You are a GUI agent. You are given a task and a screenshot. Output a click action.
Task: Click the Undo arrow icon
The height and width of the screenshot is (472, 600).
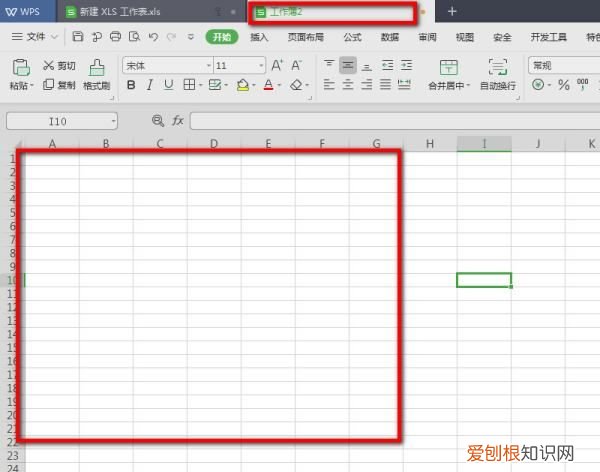(153, 37)
